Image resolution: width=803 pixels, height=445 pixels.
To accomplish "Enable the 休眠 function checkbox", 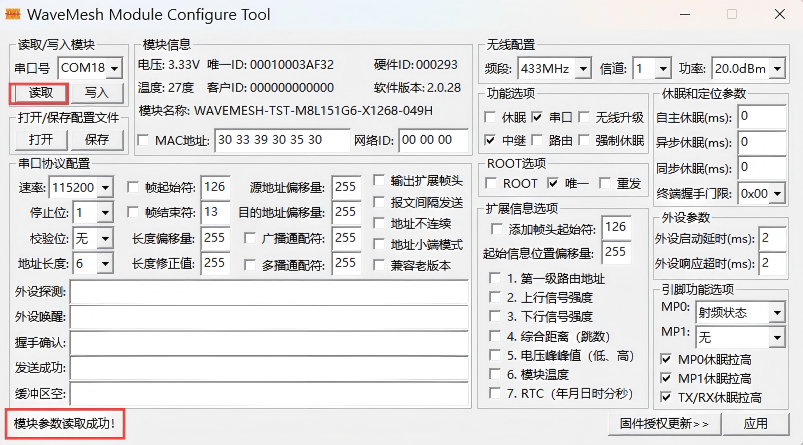I will 490,118.
